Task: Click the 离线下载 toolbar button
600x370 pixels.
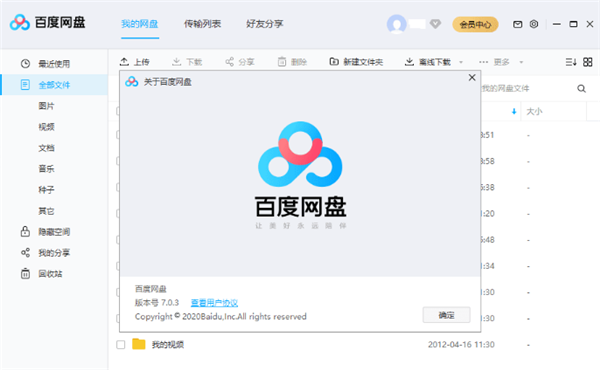Action: click(428, 62)
